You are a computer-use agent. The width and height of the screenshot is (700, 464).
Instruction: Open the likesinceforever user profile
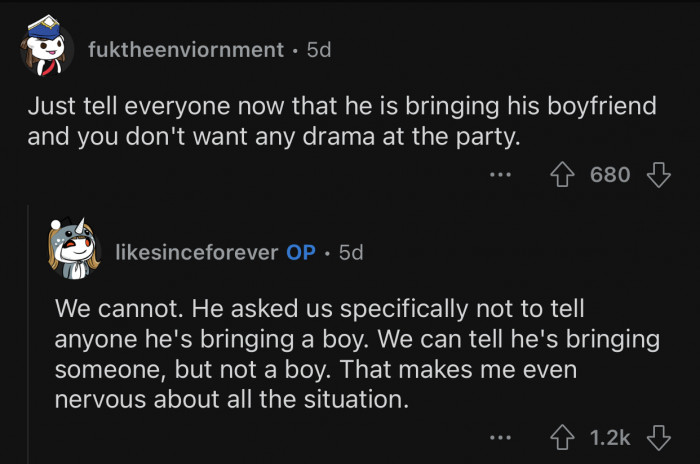196,253
